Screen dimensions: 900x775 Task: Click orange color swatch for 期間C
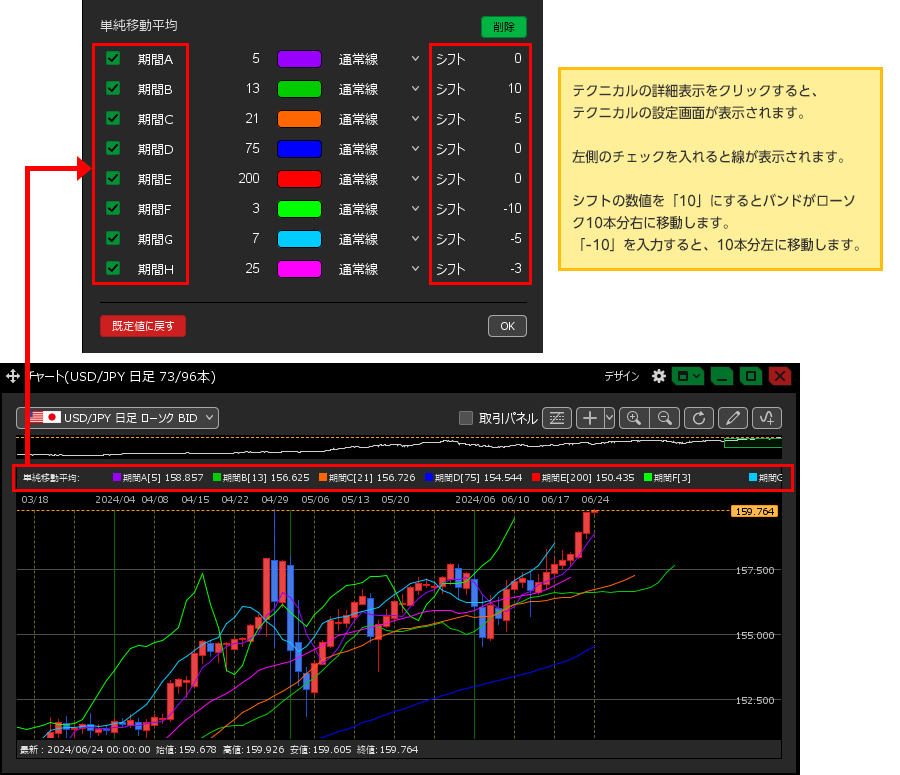point(300,119)
